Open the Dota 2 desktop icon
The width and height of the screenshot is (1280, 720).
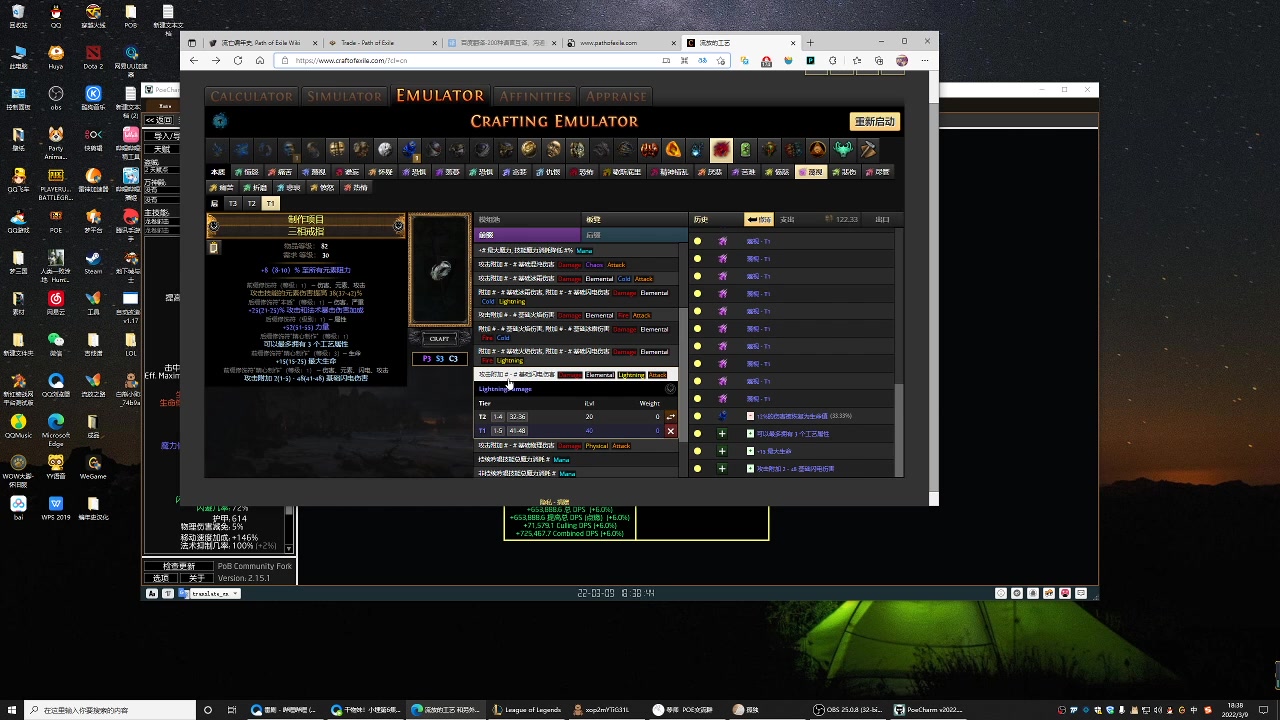pos(93,56)
